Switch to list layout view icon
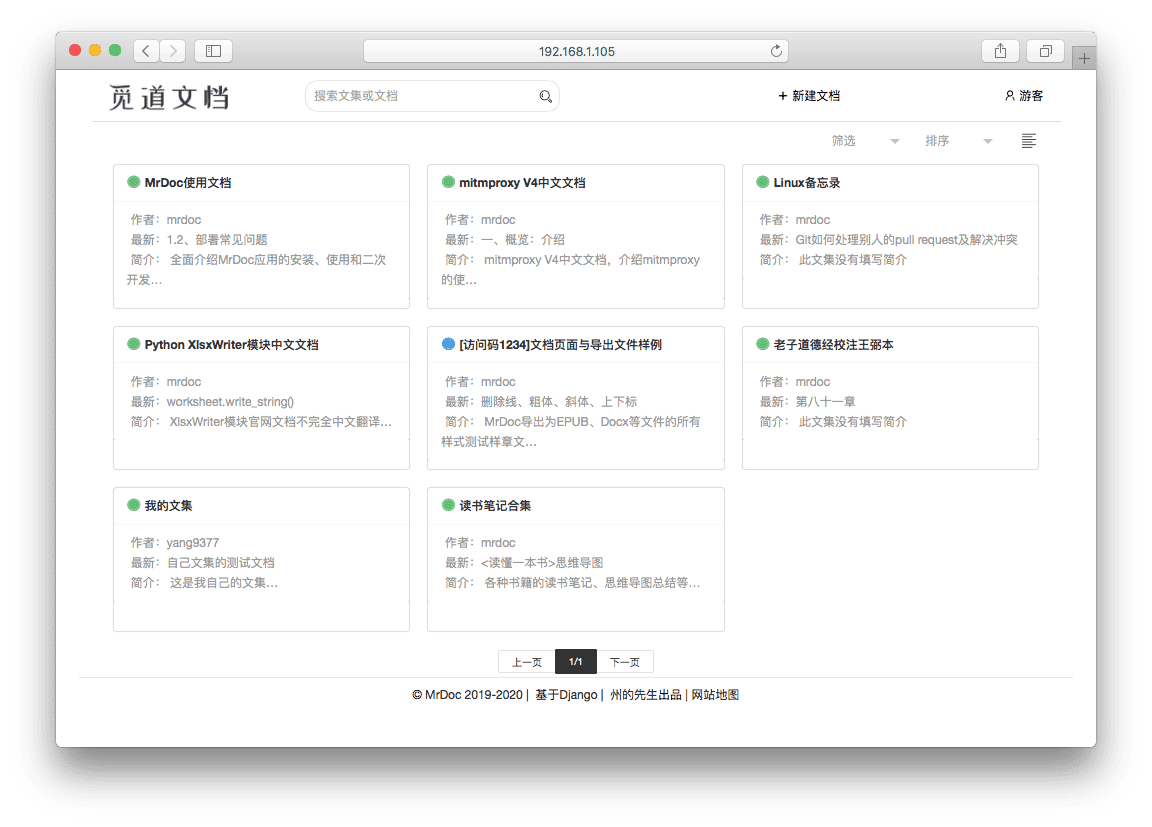Screen dimensions: 1152x827 click(x=1029, y=141)
